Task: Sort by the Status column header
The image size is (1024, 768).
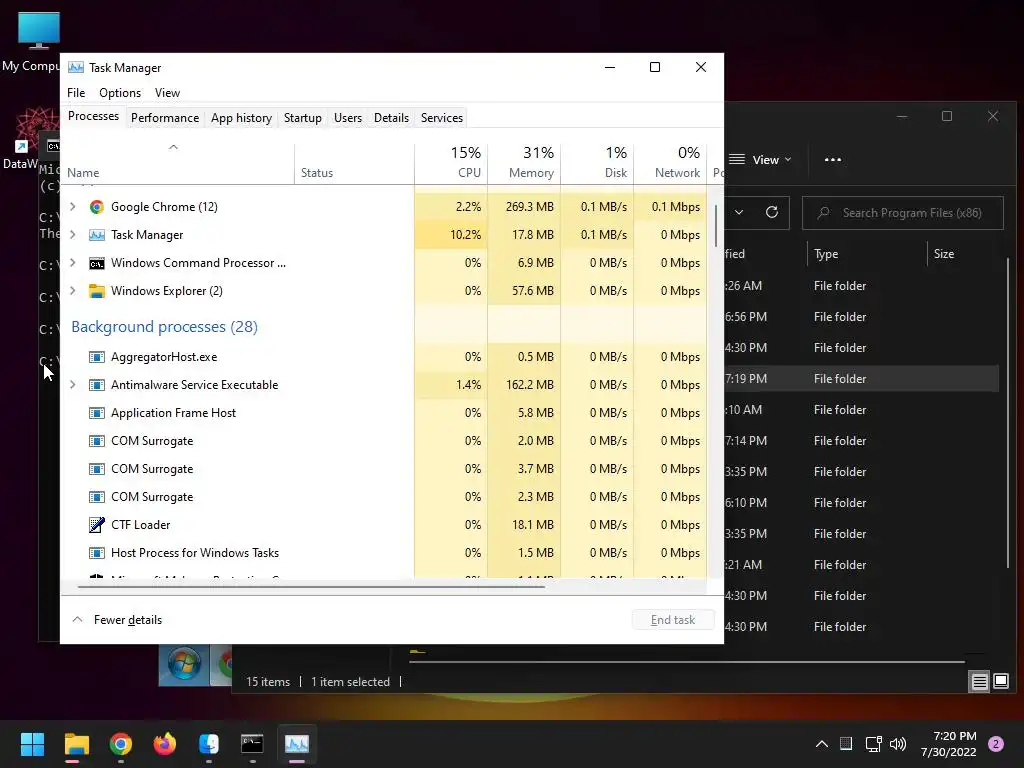Action: [355, 165]
